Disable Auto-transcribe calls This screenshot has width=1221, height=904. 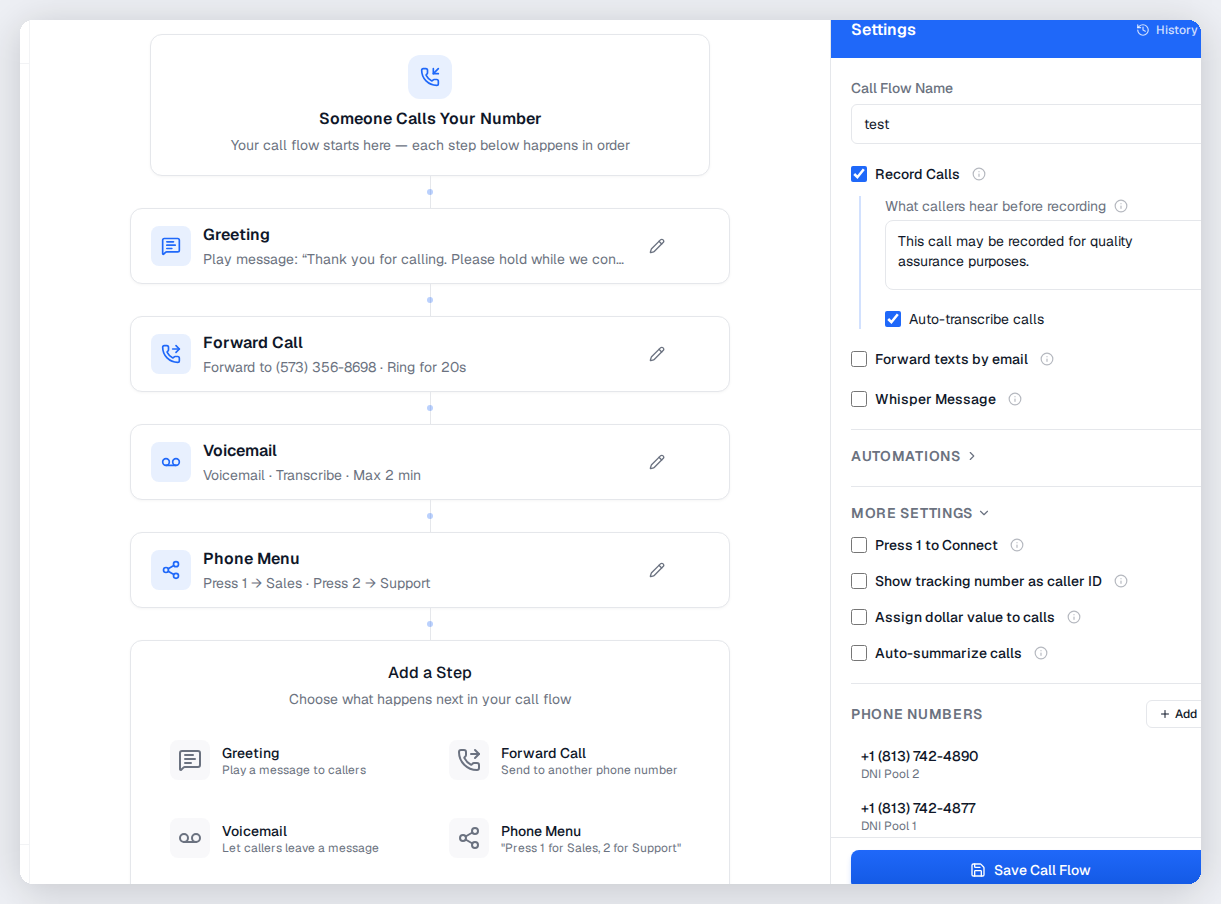coord(893,318)
